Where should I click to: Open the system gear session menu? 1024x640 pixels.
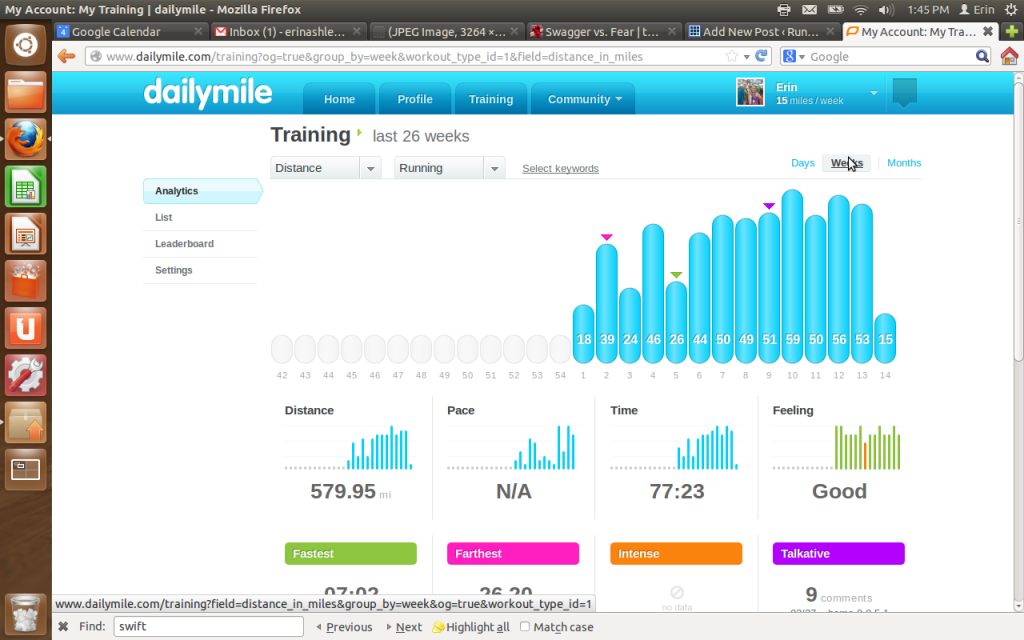(1011, 9)
